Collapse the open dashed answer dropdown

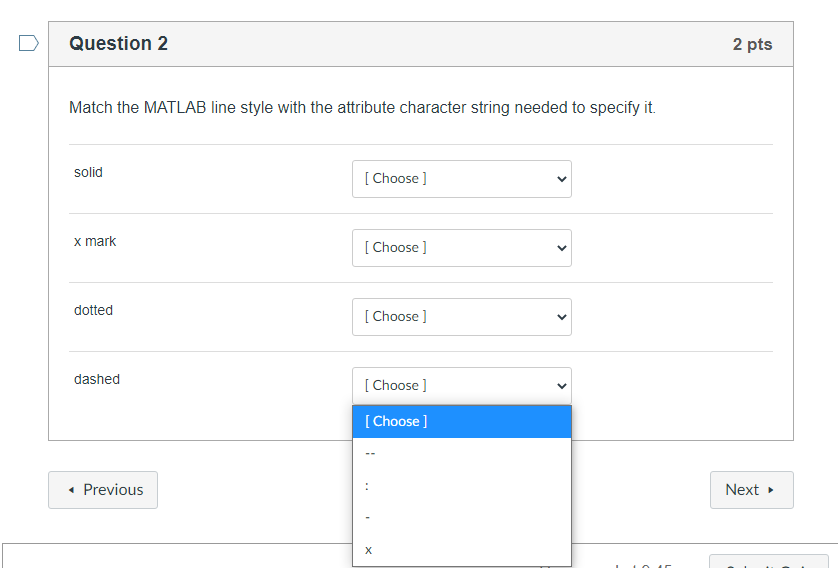[461, 386]
